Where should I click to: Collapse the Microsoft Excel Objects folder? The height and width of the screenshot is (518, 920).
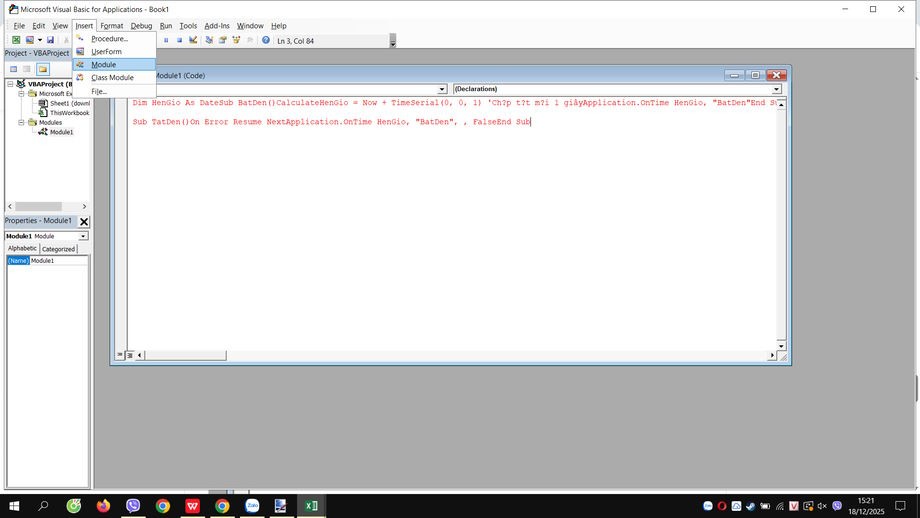pos(21,93)
